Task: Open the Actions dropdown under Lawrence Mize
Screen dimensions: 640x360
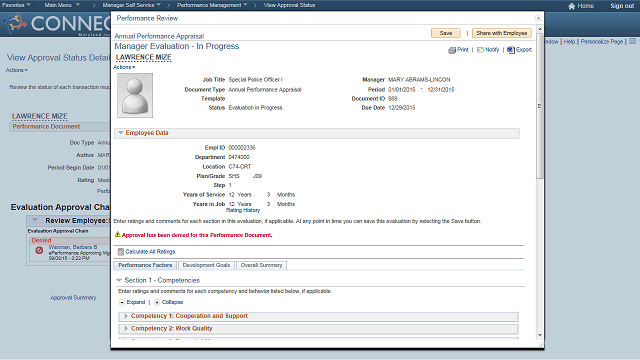Action: point(124,67)
